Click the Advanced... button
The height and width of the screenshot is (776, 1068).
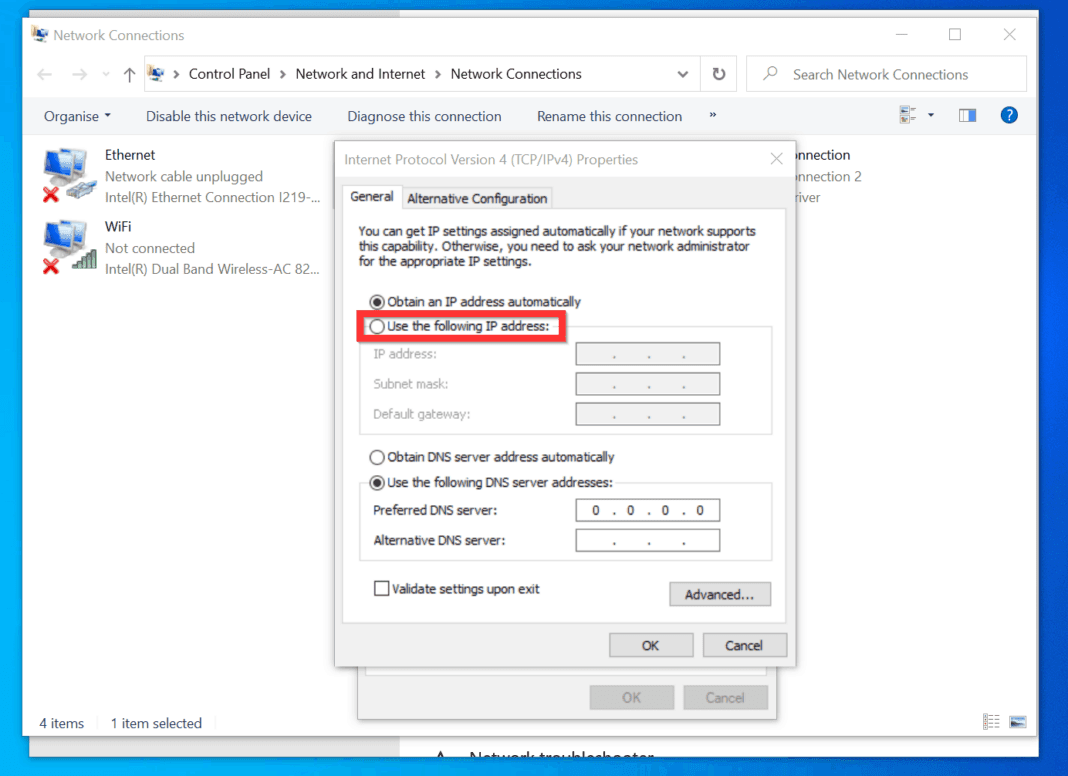click(720, 594)
